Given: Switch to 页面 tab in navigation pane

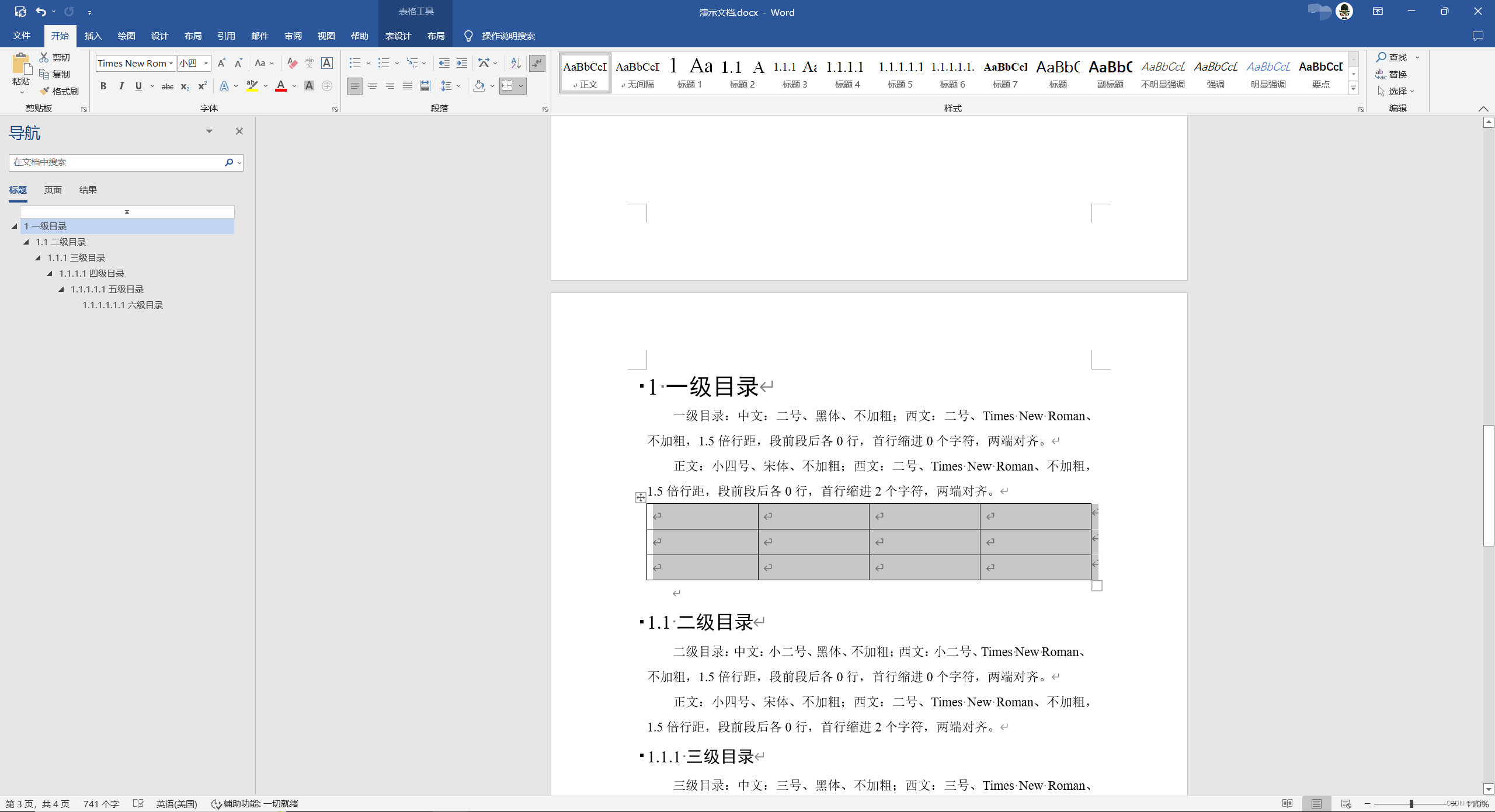Looking at the screenshot, I should tap(53, 190).
